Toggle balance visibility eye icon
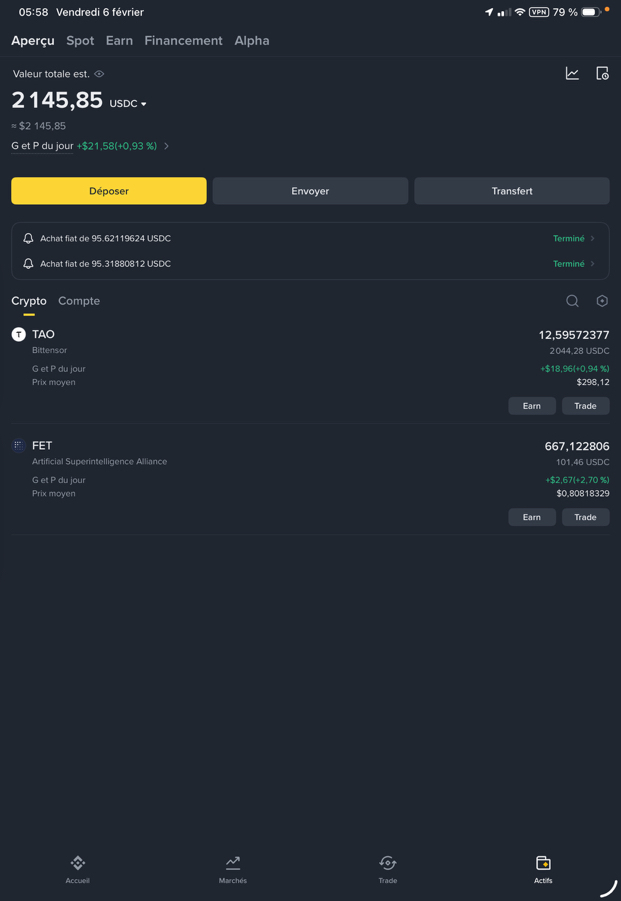 99,74
